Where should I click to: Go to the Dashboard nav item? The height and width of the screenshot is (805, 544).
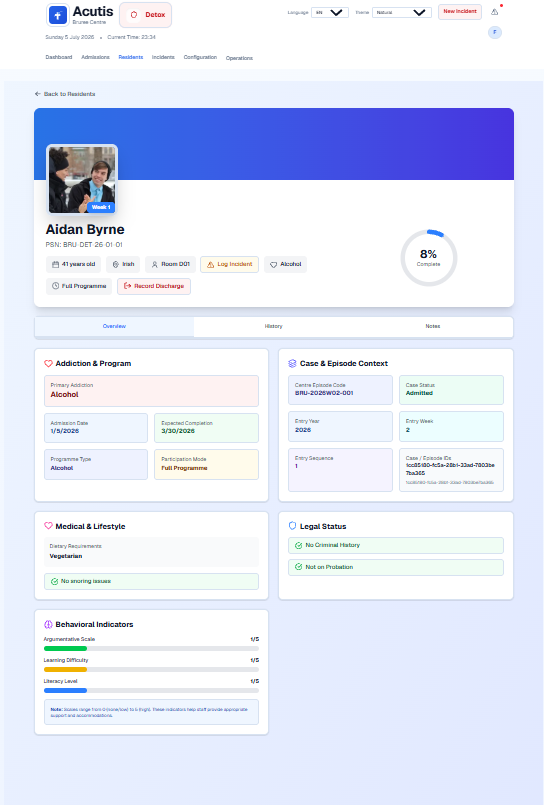[x=59, y=57]
